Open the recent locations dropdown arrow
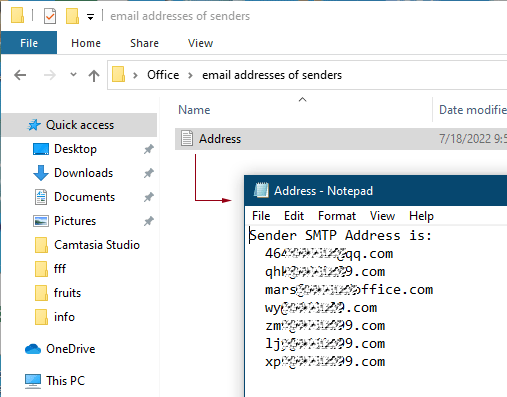 coord(73,74)
